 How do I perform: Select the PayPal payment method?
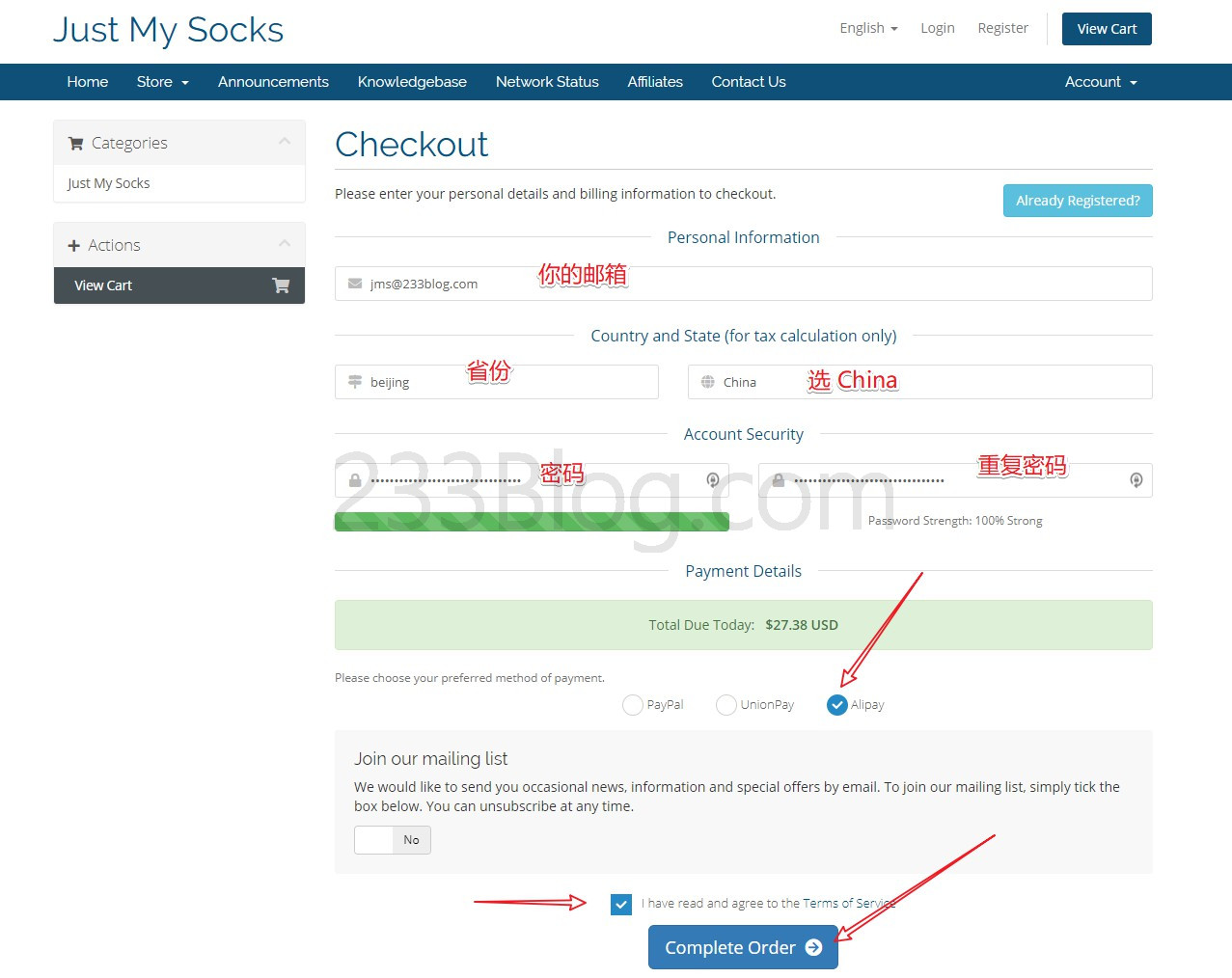[x=633, y=705]
